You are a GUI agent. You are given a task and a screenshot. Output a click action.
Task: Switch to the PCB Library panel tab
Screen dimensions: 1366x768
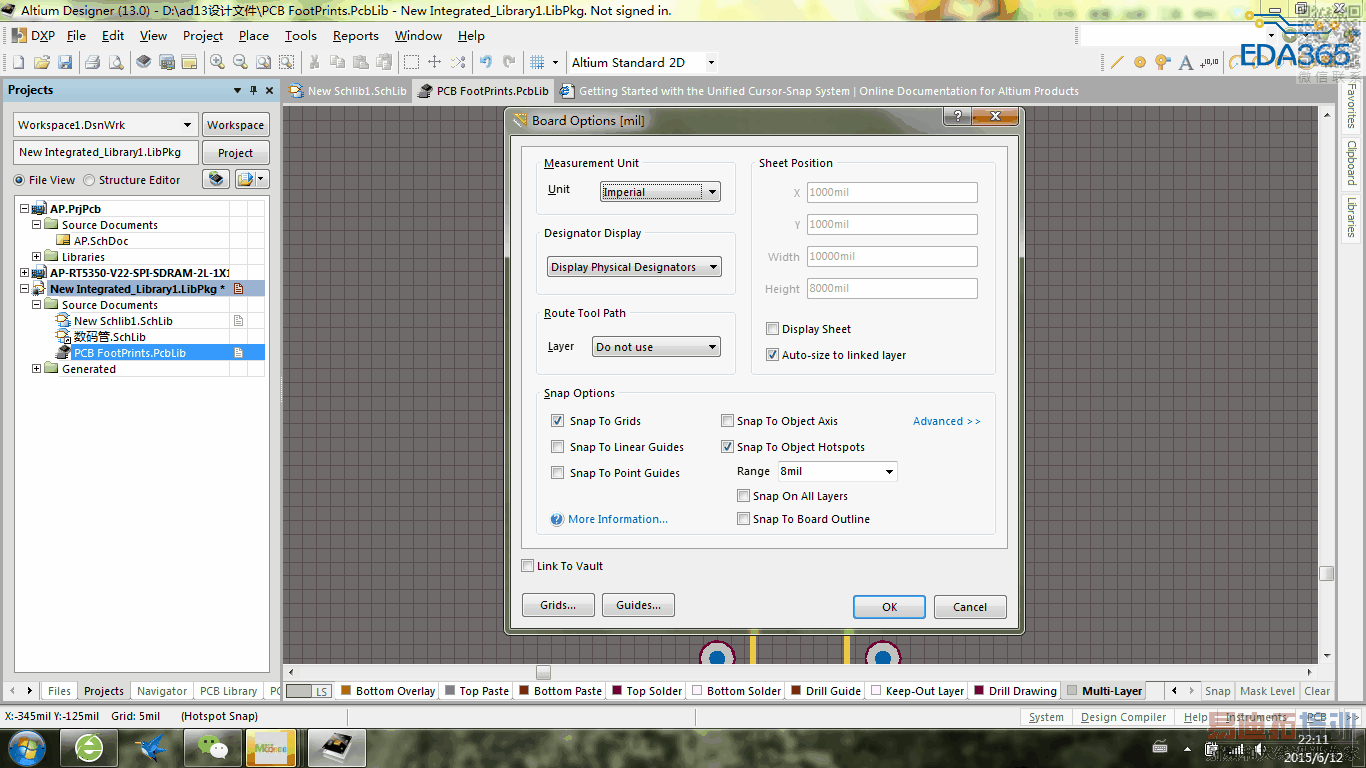pyautogui.click(x=228, y=691)
